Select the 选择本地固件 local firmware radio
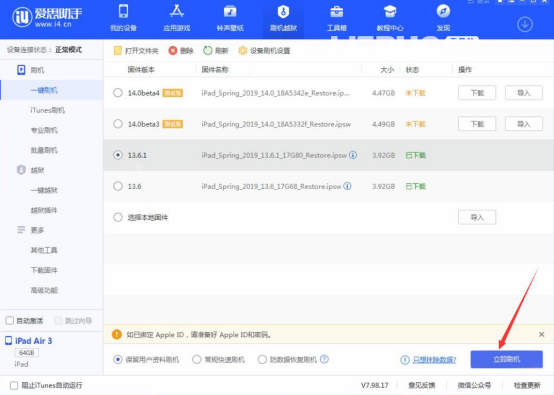The height and width of the screenshot is (395, 554). [x=118, y=217]
